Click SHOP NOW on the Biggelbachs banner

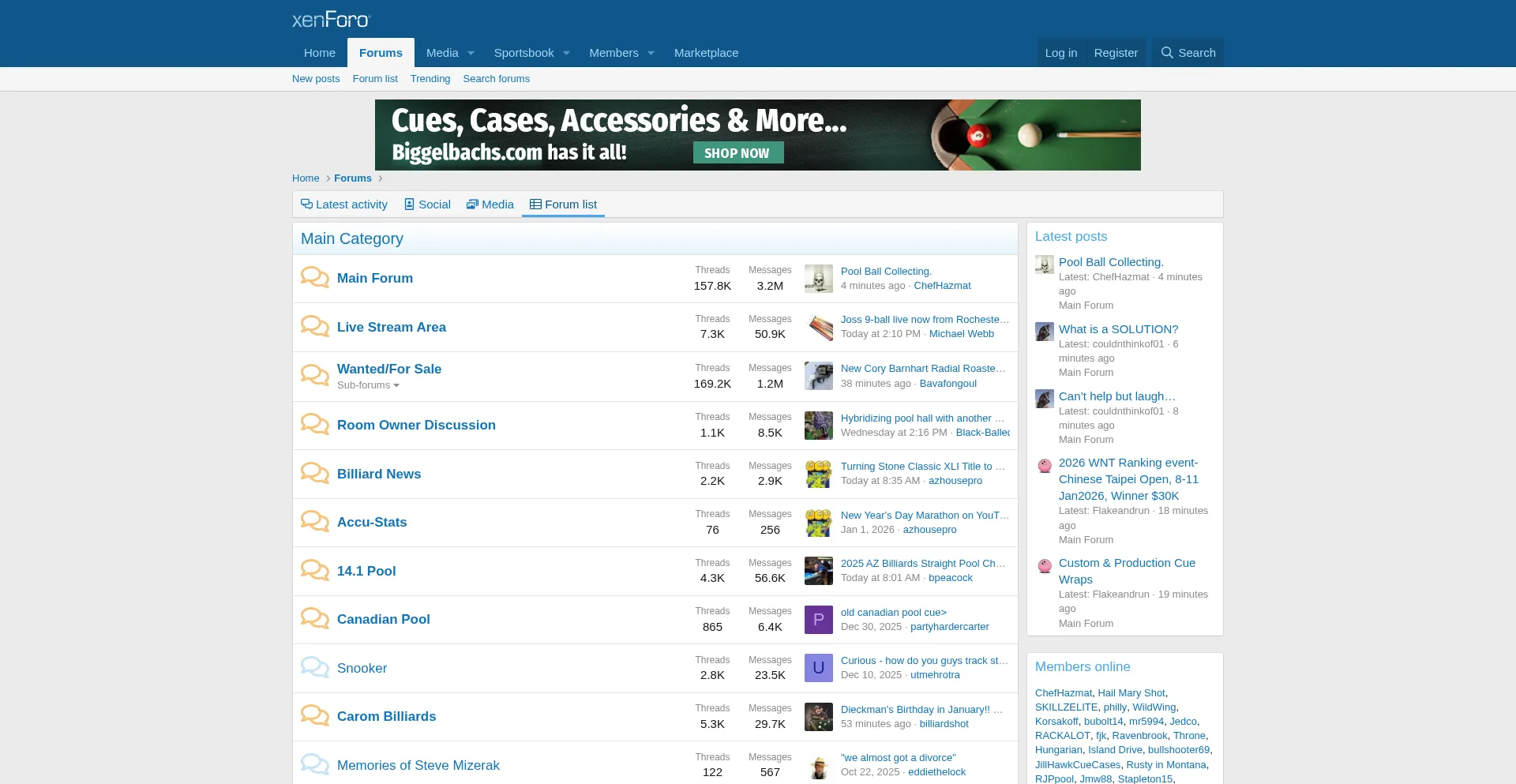tap(737, 152)
